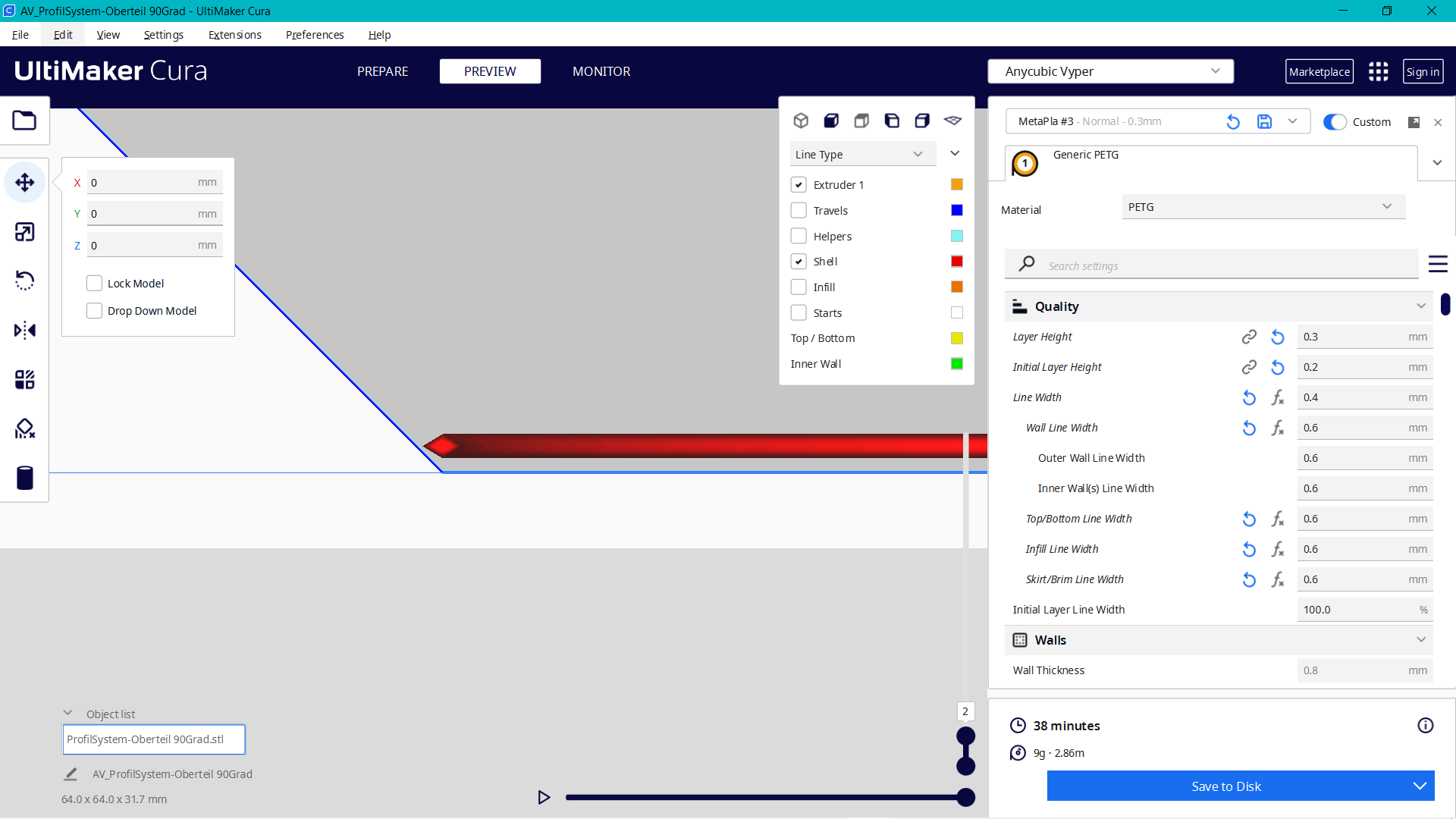Reset the Layer Height setting to default

click(x=1277, y=337)
